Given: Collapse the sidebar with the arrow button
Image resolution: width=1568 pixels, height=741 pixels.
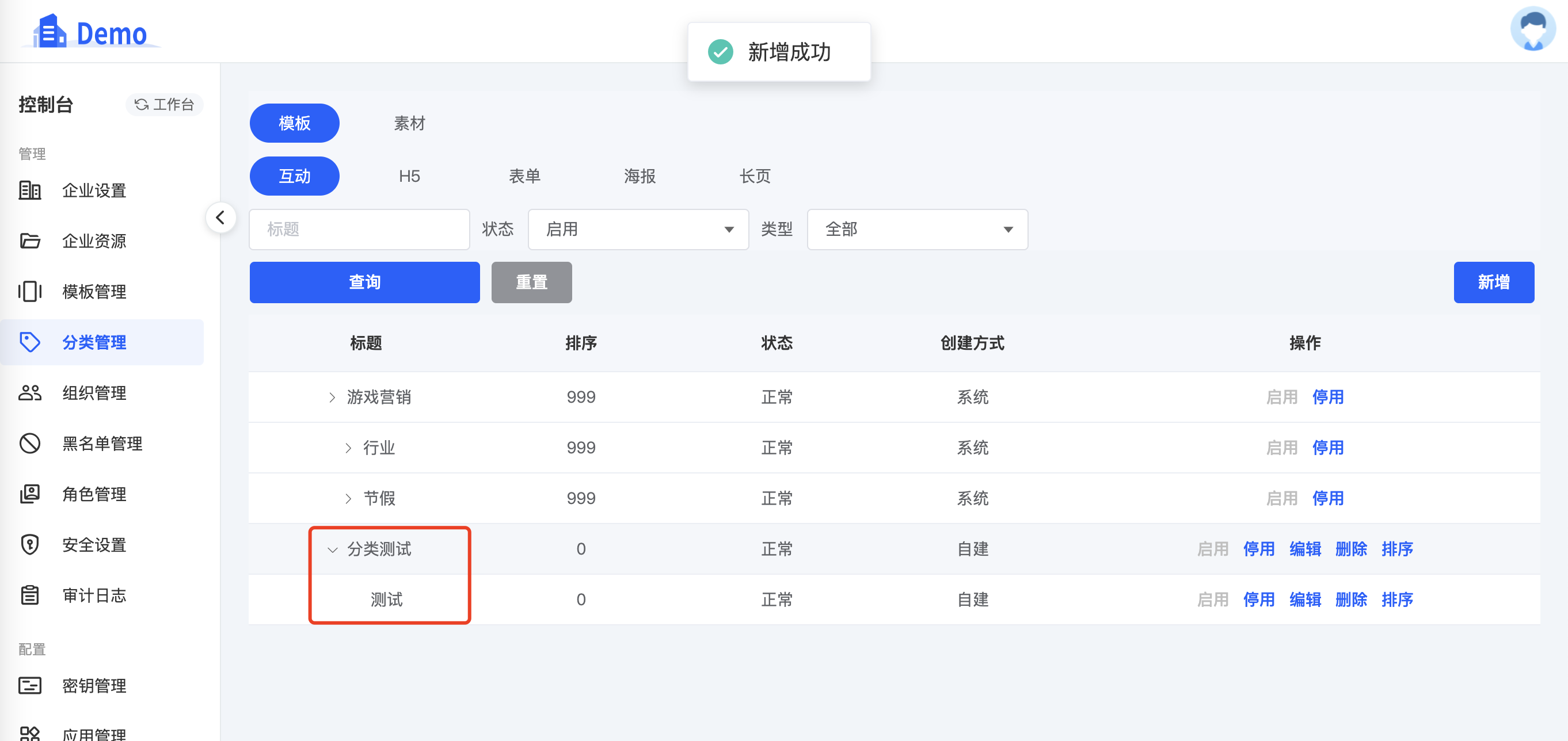Looking at the screenshot, I should pos(220,218).
